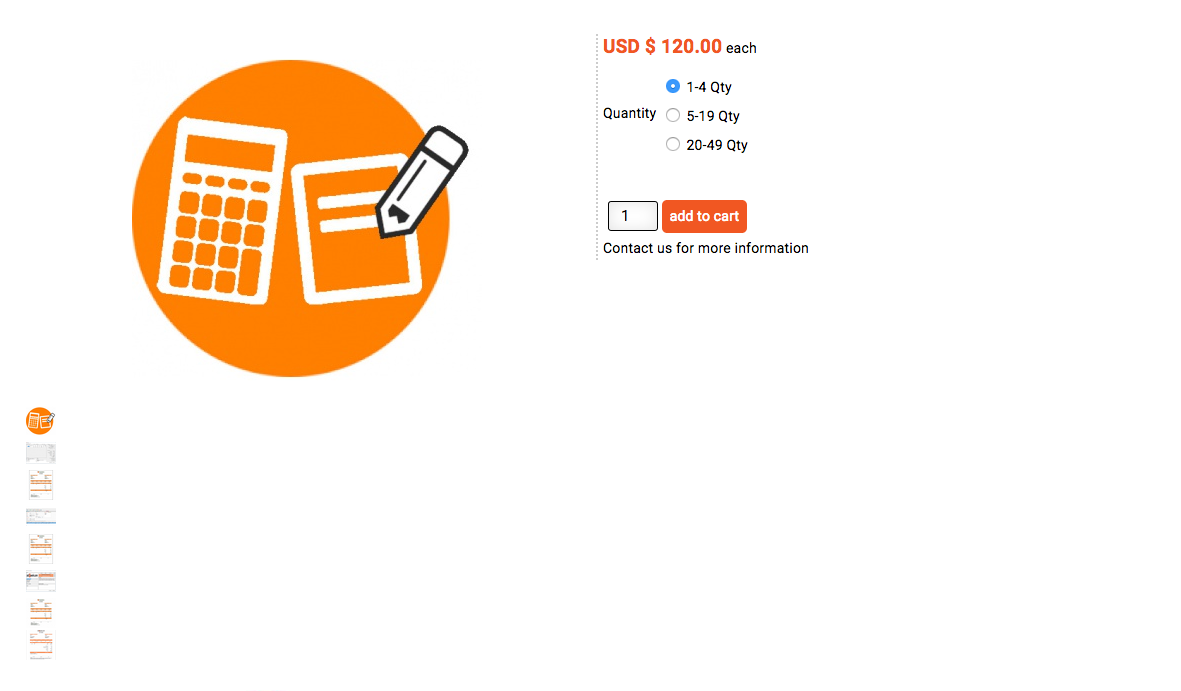Open the second thumbnail in the gallery strip
Screen dimensions: 1181x691
tap(40, 452)
